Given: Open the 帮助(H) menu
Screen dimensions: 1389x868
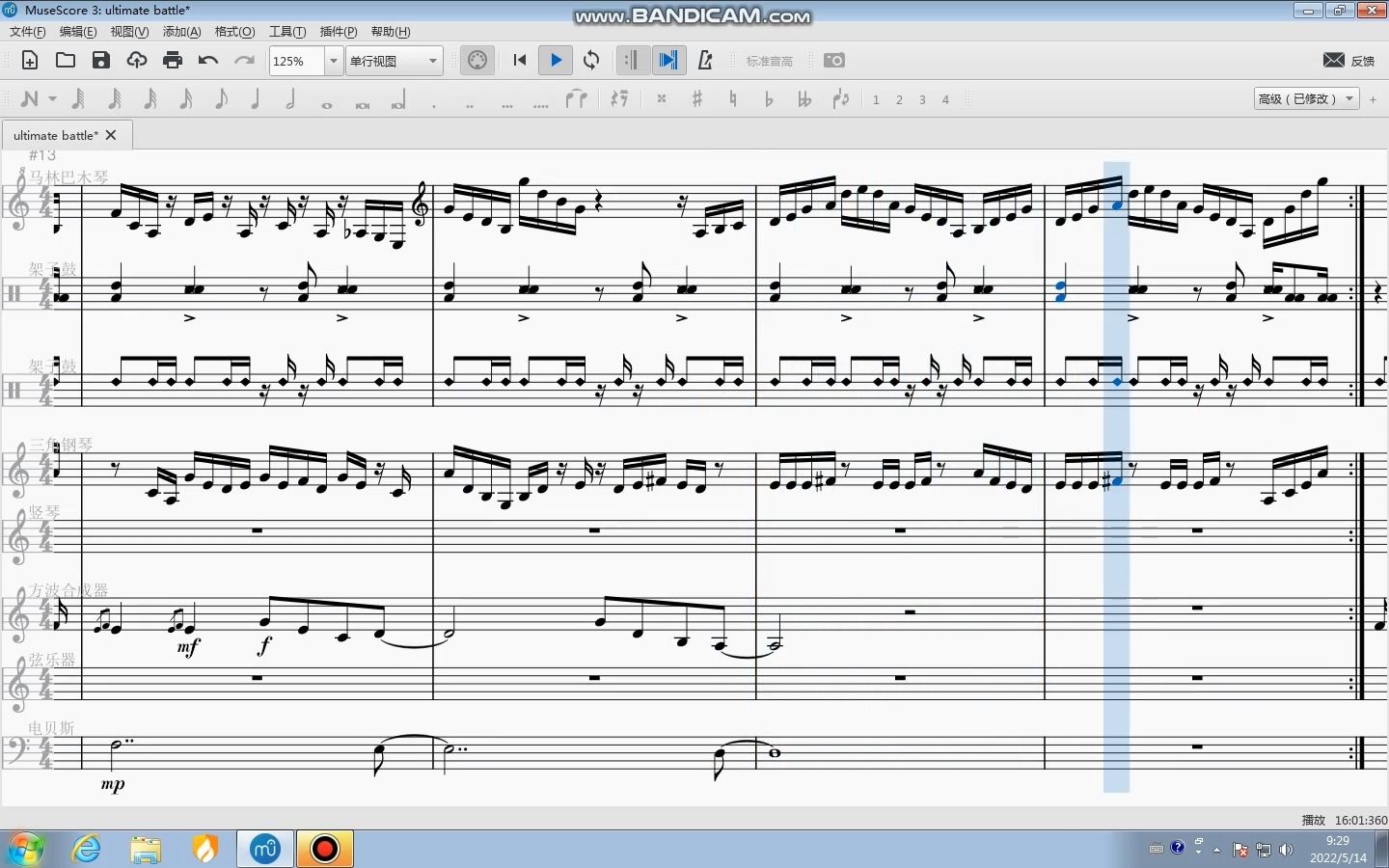Looking at the screenshot, I should coord(391,32).
